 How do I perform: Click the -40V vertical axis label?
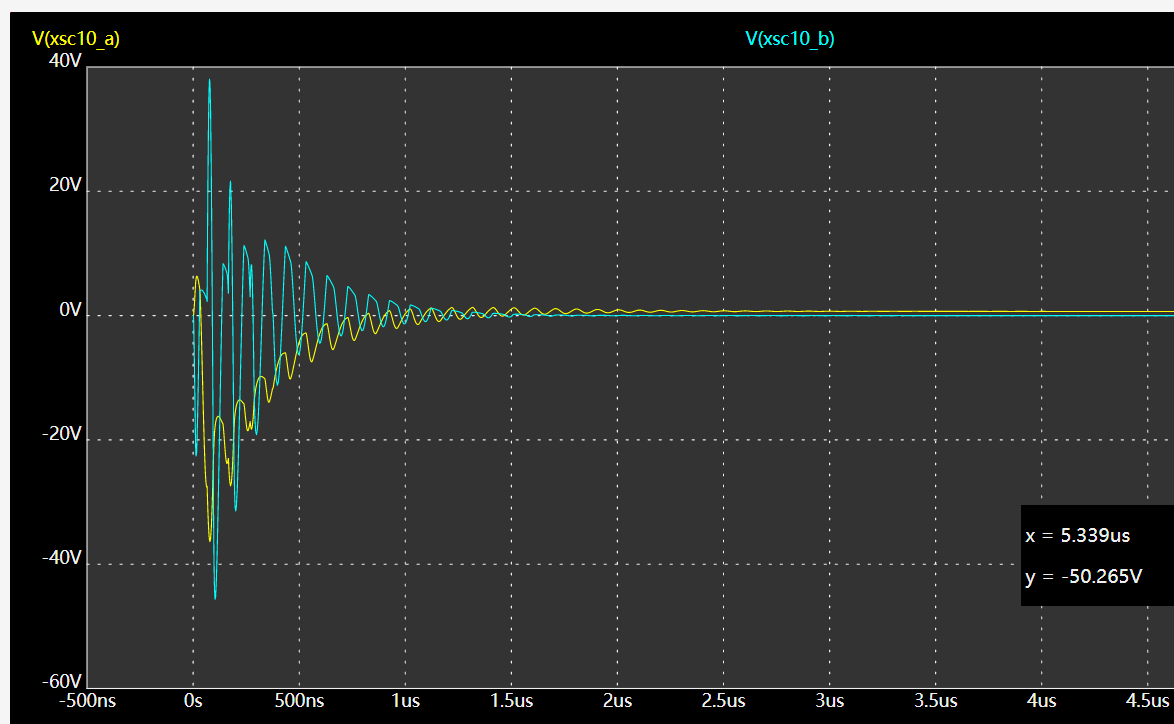(x=62, y=559)
